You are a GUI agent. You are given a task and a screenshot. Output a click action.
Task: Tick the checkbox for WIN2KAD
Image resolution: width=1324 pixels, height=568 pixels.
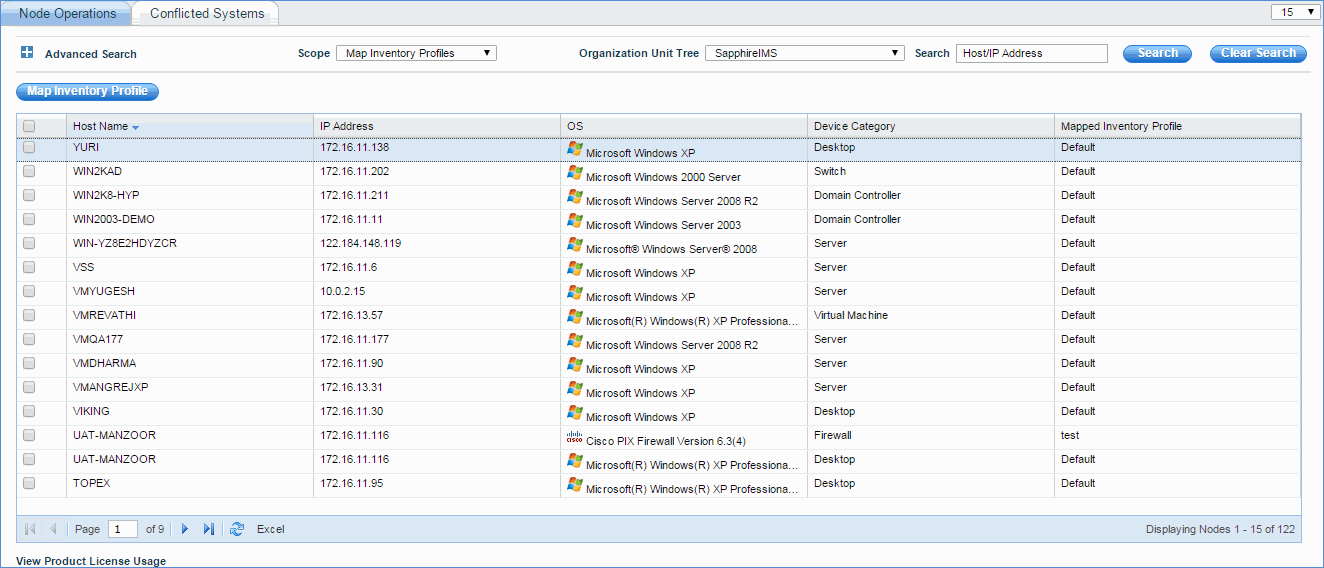point(29,172)
